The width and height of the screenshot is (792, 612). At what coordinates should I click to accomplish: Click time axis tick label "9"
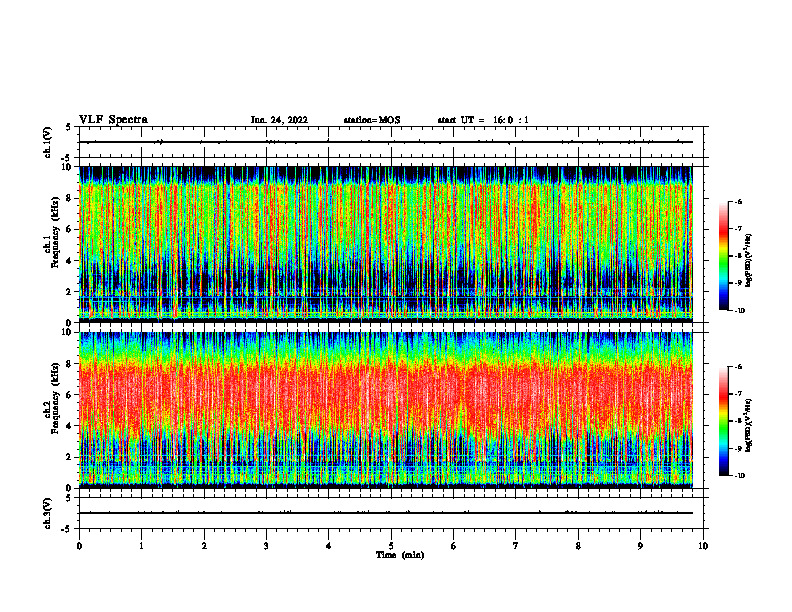pos(640,546)
